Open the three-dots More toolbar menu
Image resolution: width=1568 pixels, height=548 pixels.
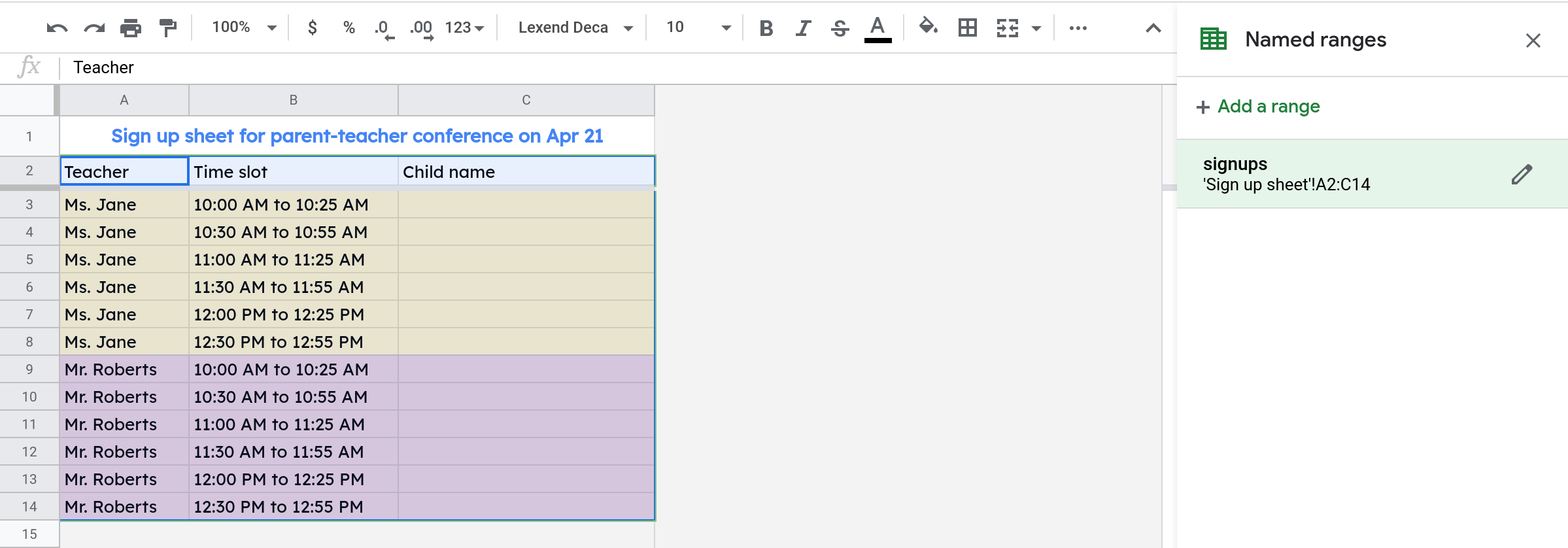pos(1078,28)
